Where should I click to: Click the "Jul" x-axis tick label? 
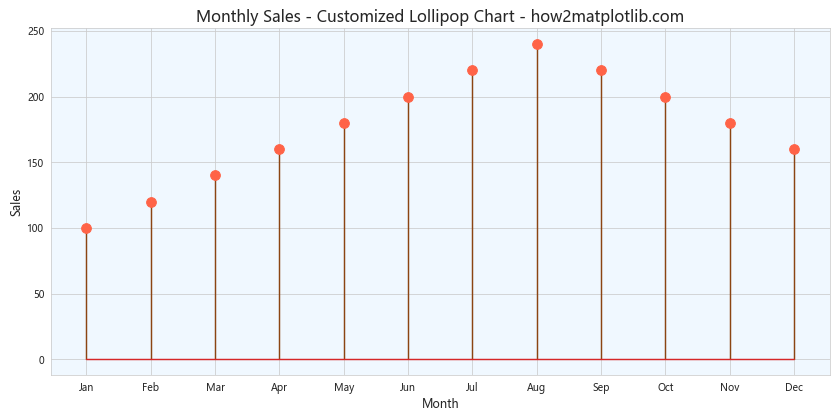pos(472,386)
